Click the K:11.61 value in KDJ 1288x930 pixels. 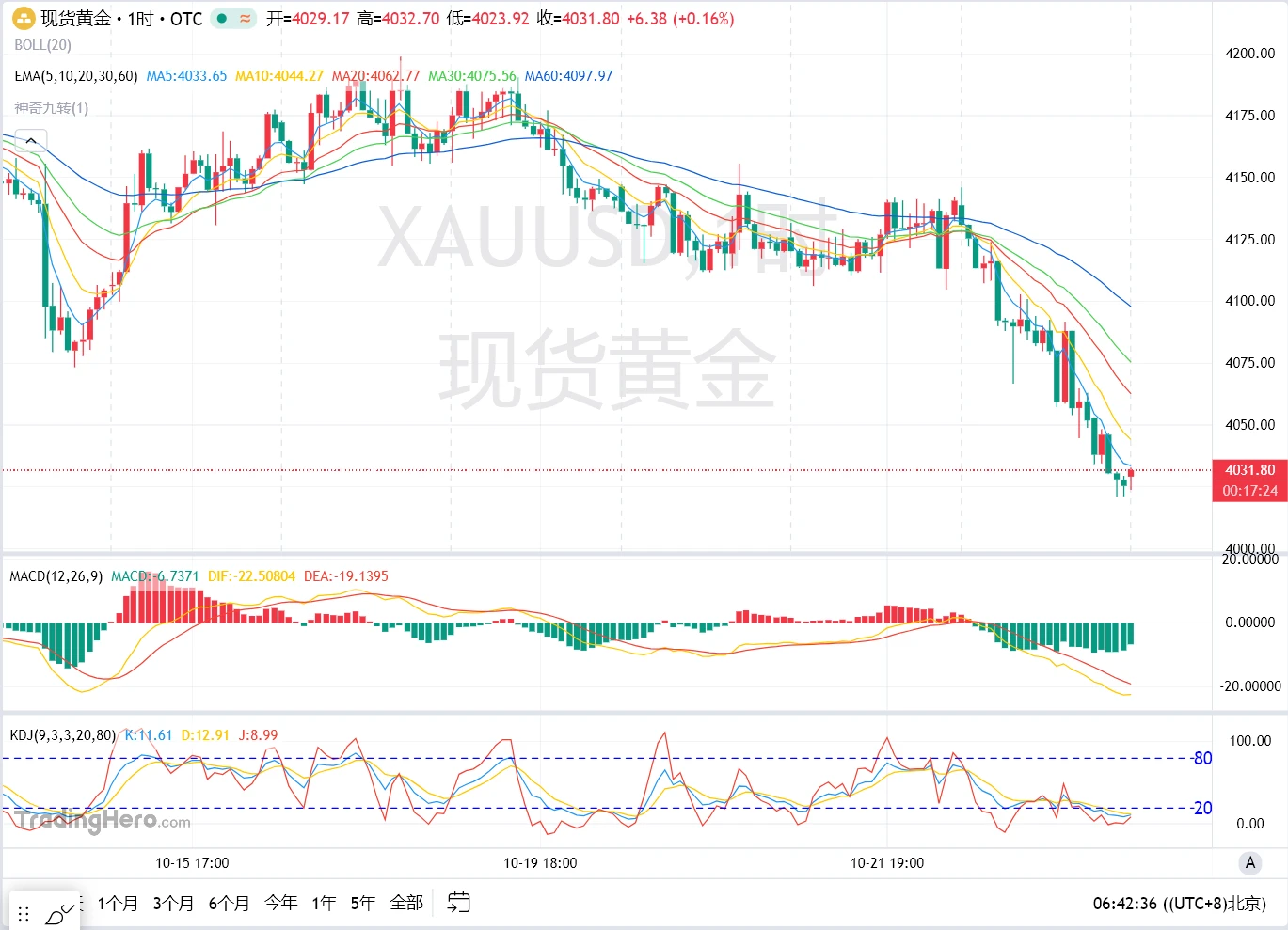(x=149, y=735)
